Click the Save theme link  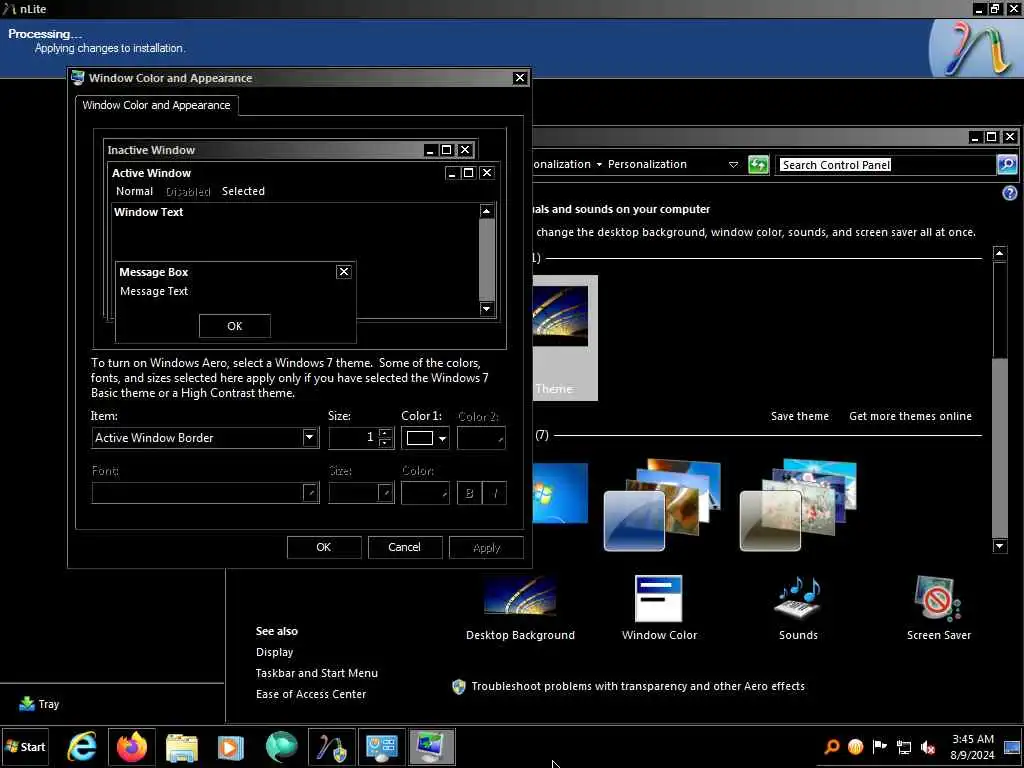[799, 416]
